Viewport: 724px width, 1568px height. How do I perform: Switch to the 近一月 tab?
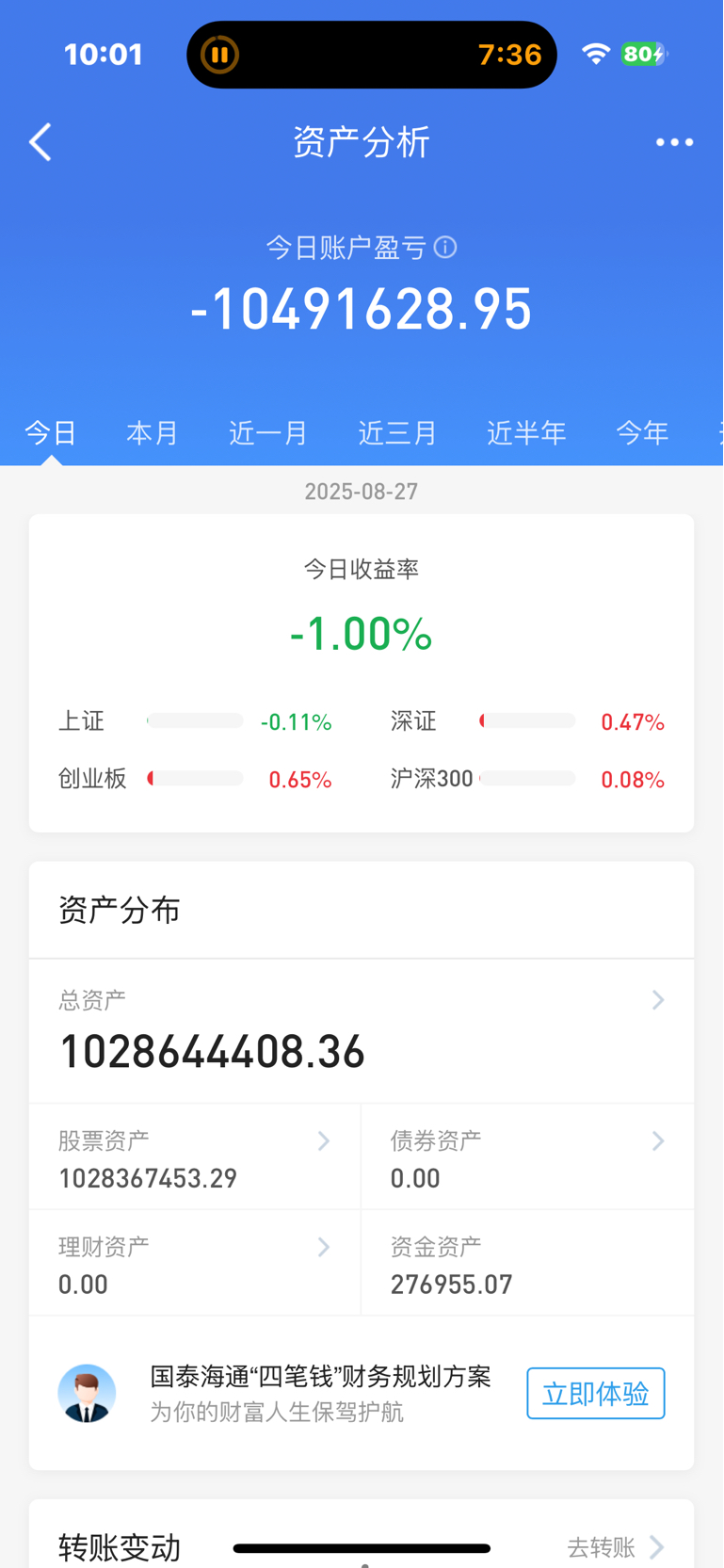[x=268, y=433]
